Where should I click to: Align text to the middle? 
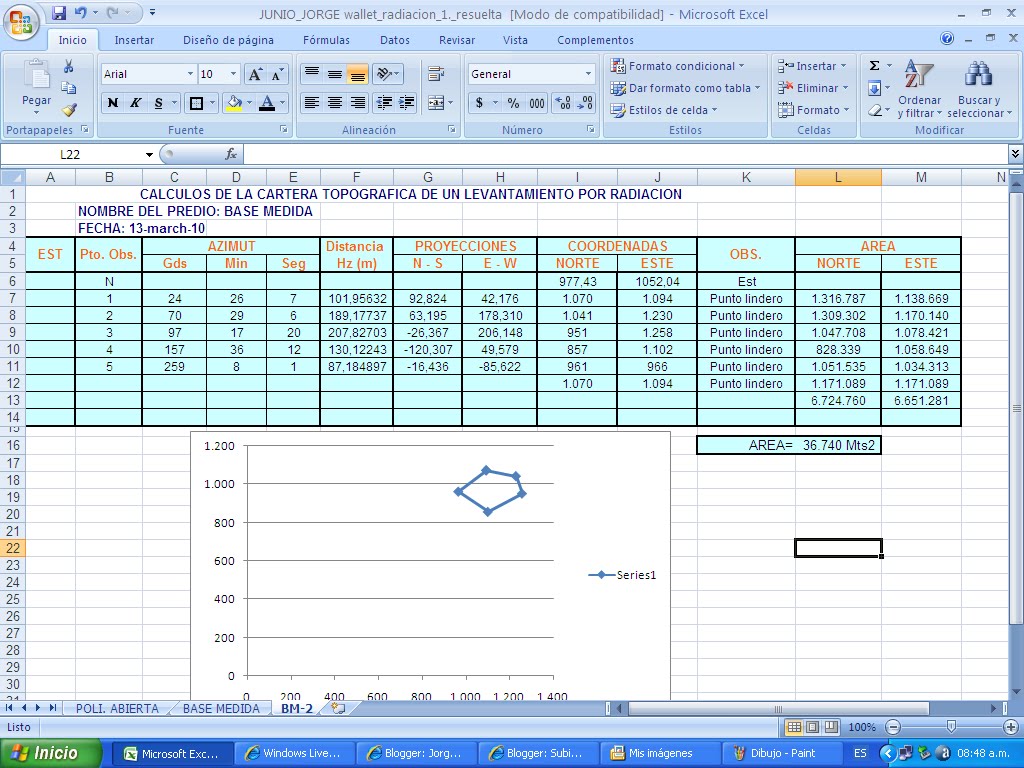point(335,74)
